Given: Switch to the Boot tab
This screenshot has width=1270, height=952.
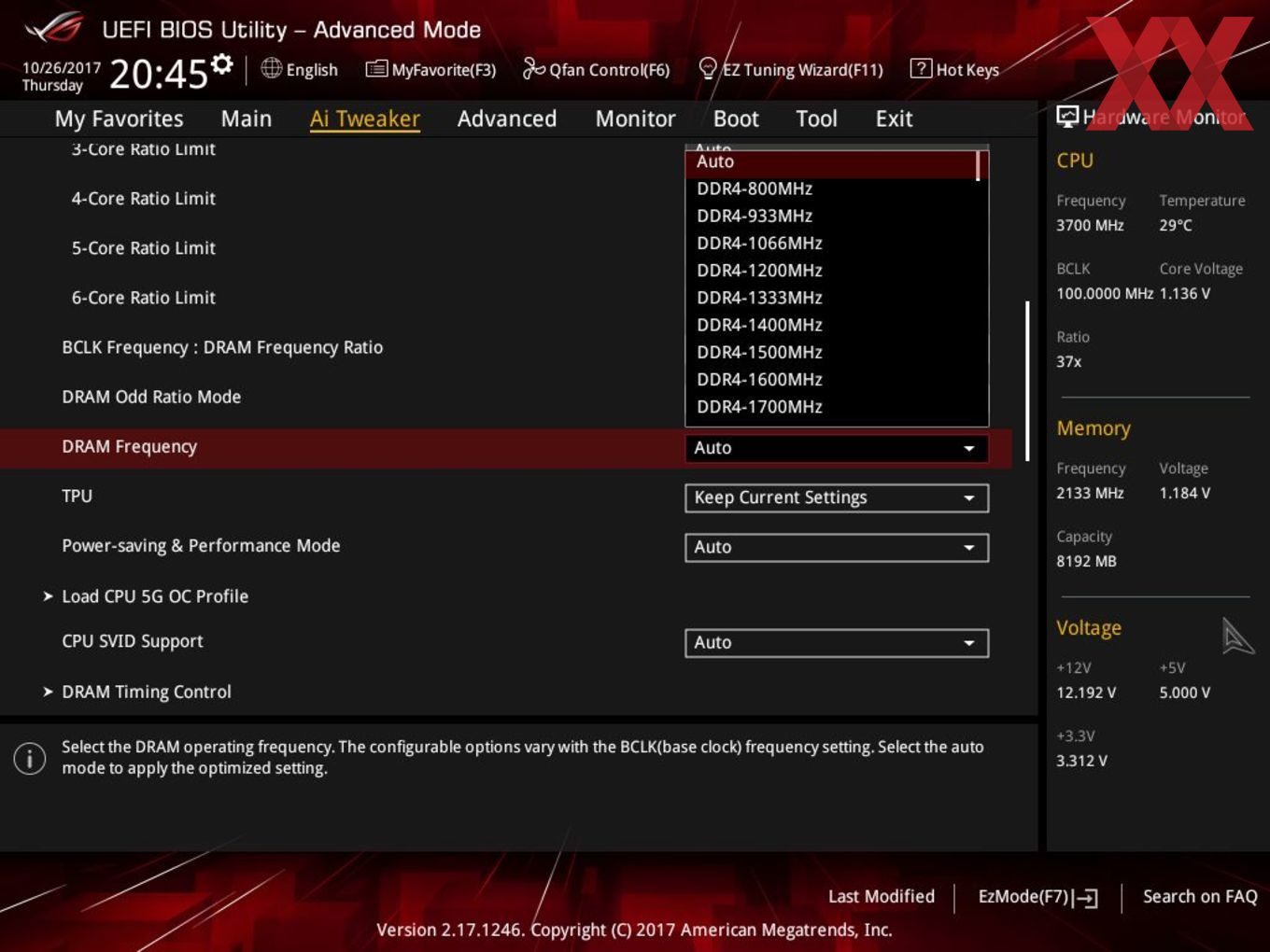Looking at the screenshot, I should (x=736, y=119).
